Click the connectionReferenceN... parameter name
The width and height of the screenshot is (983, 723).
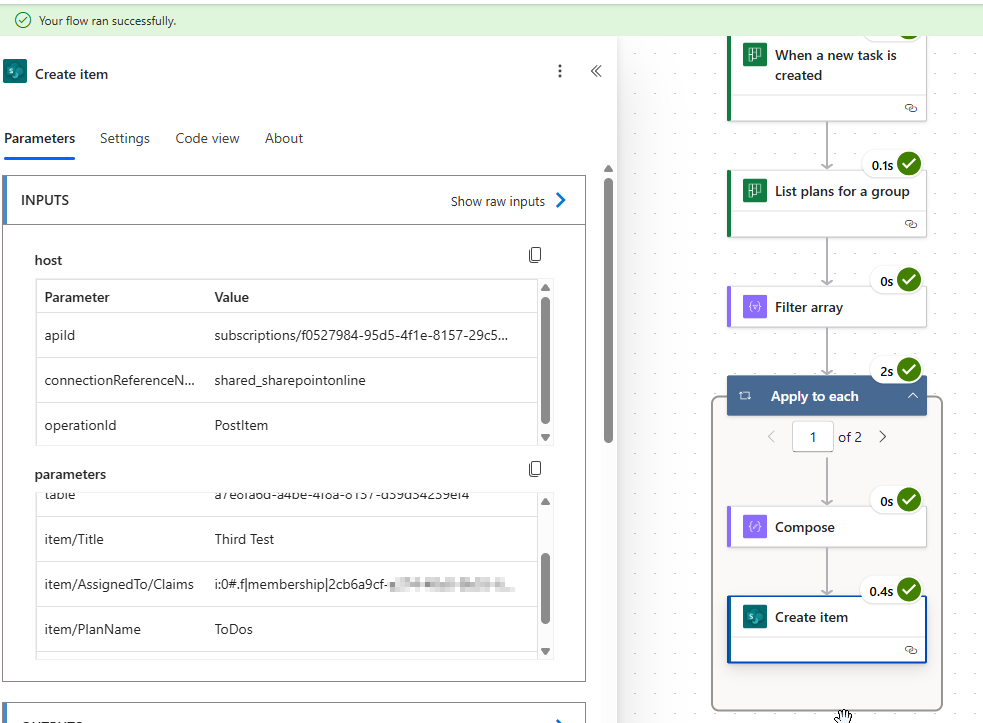point(120,381)
